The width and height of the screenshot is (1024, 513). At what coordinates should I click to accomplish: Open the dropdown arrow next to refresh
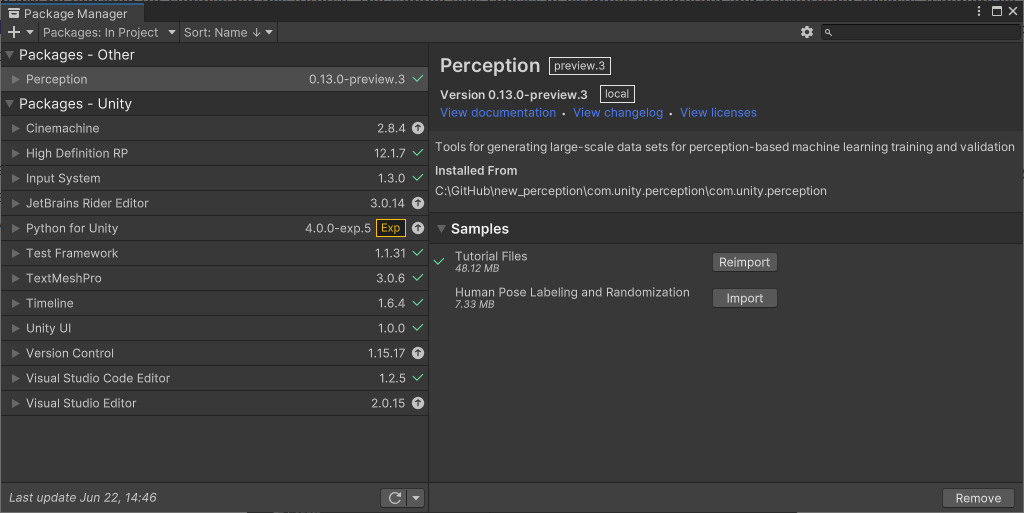point(417,498)
